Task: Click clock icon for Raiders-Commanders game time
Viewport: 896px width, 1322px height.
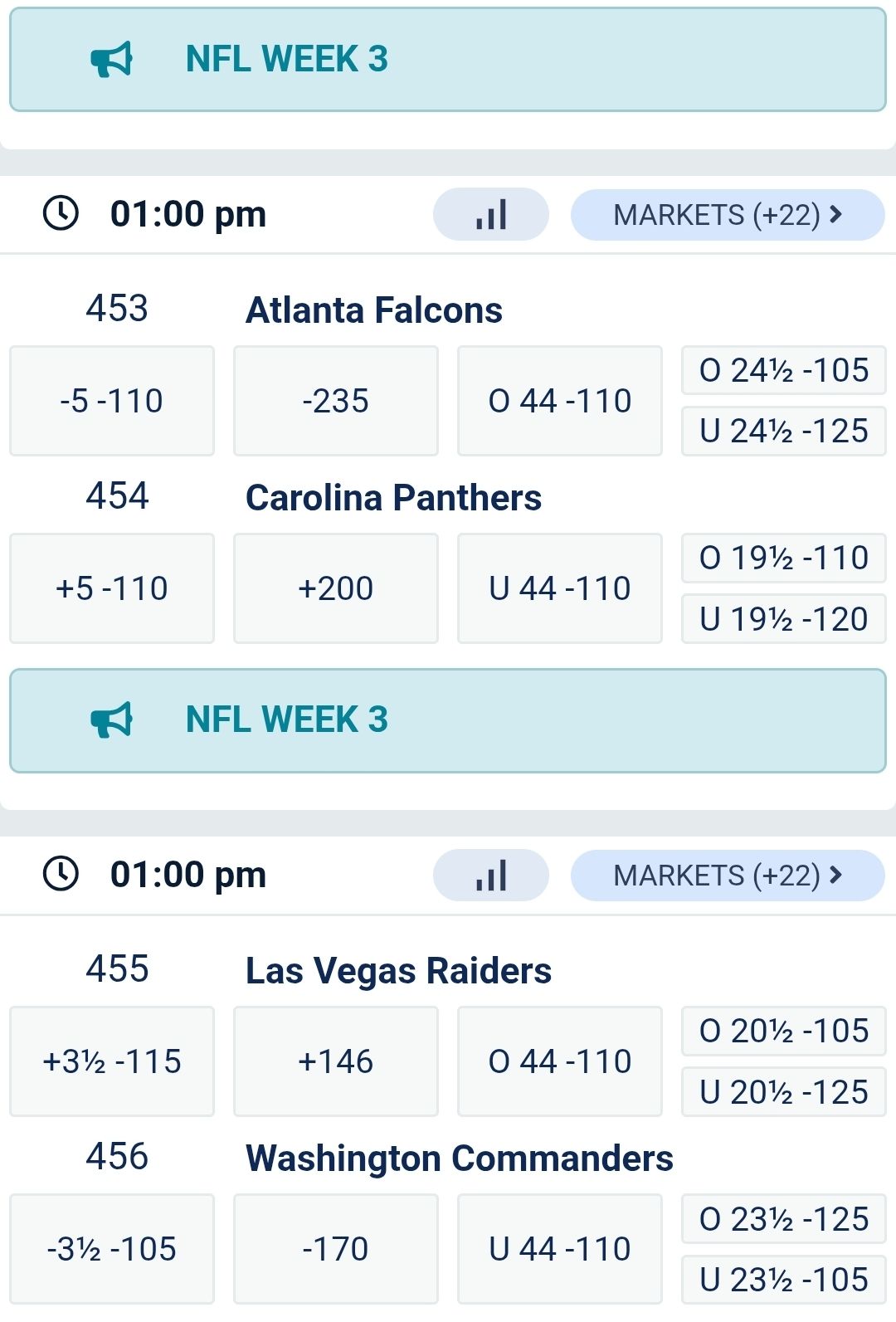Action: pos(61,874)
